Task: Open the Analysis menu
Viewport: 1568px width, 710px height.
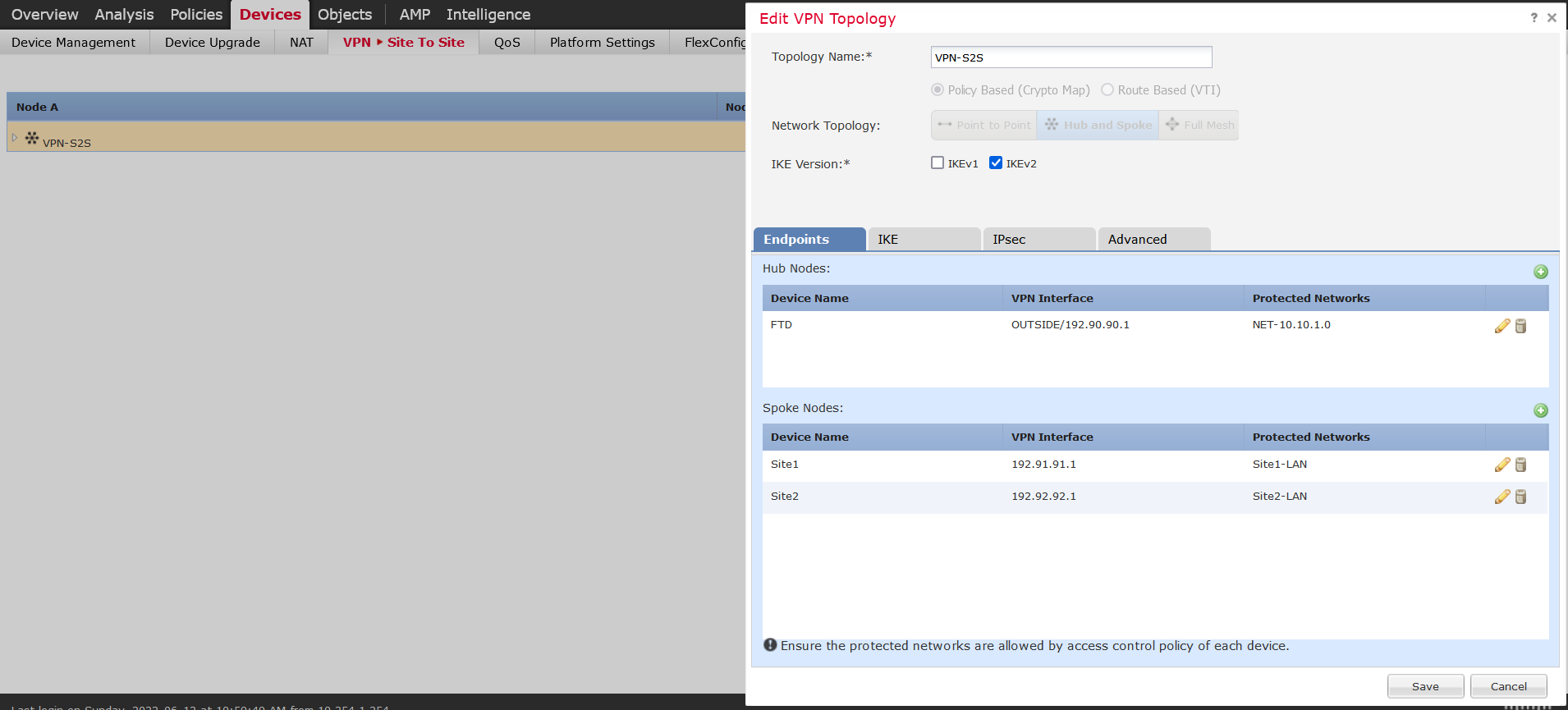Action: 124,14
